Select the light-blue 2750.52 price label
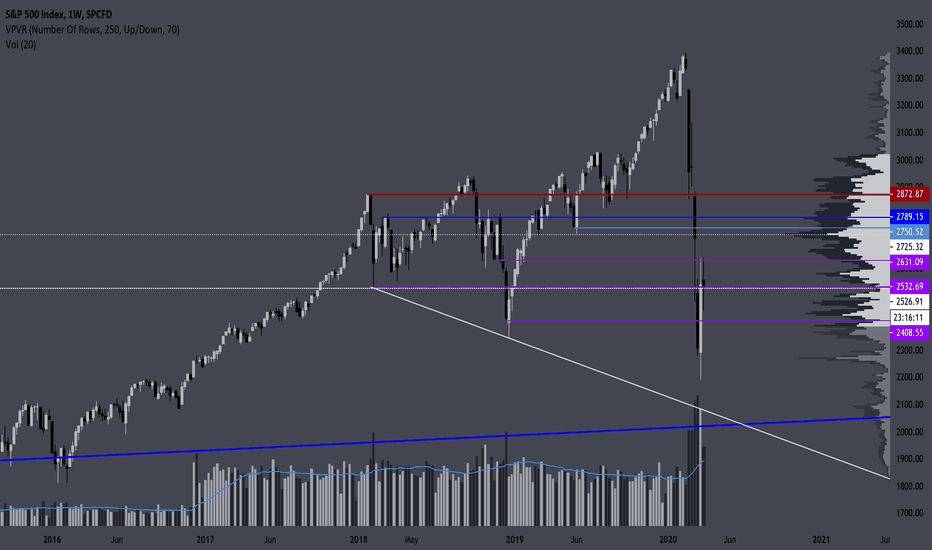This screenshot has height=550, width=932. point(909,232)
